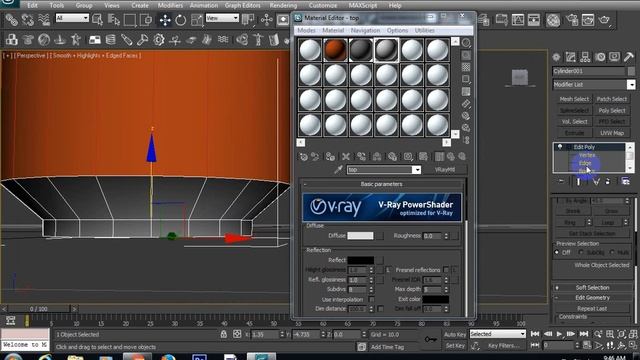This screenshot has height=360, width=640.
Task: Click the Set Key button
Action: click(x=455, y=346)
